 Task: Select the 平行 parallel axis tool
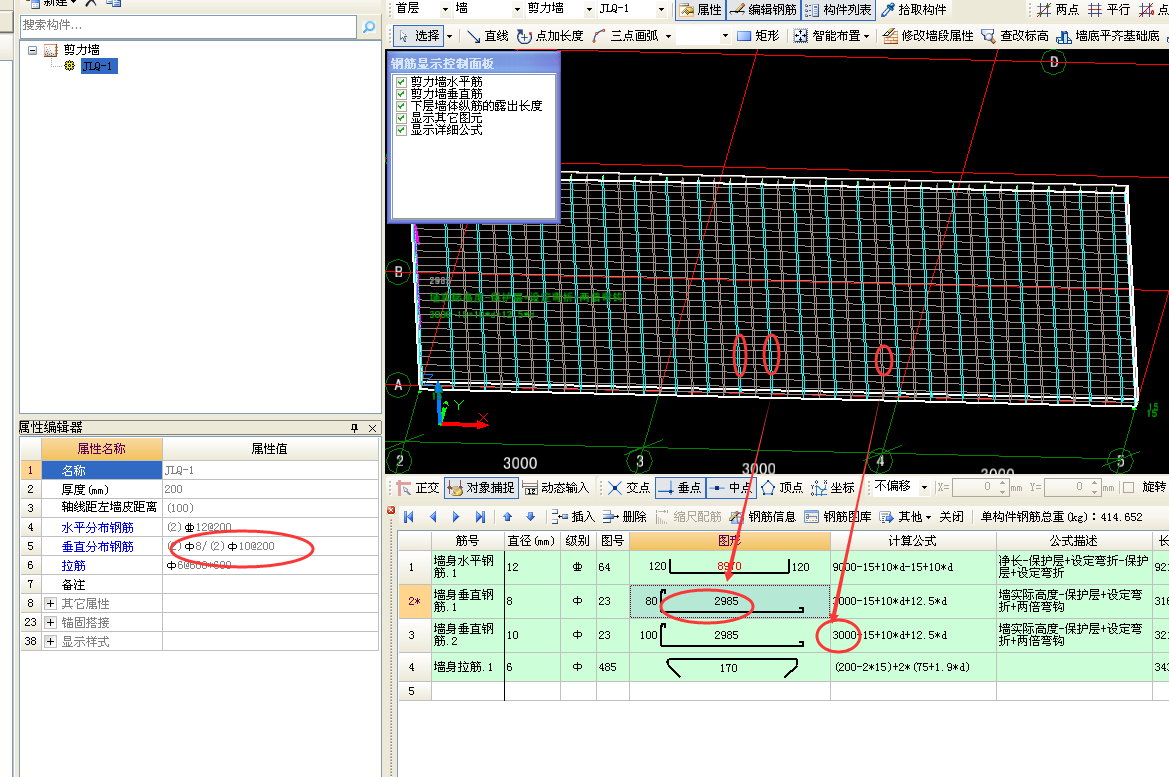coord(1109,10)
